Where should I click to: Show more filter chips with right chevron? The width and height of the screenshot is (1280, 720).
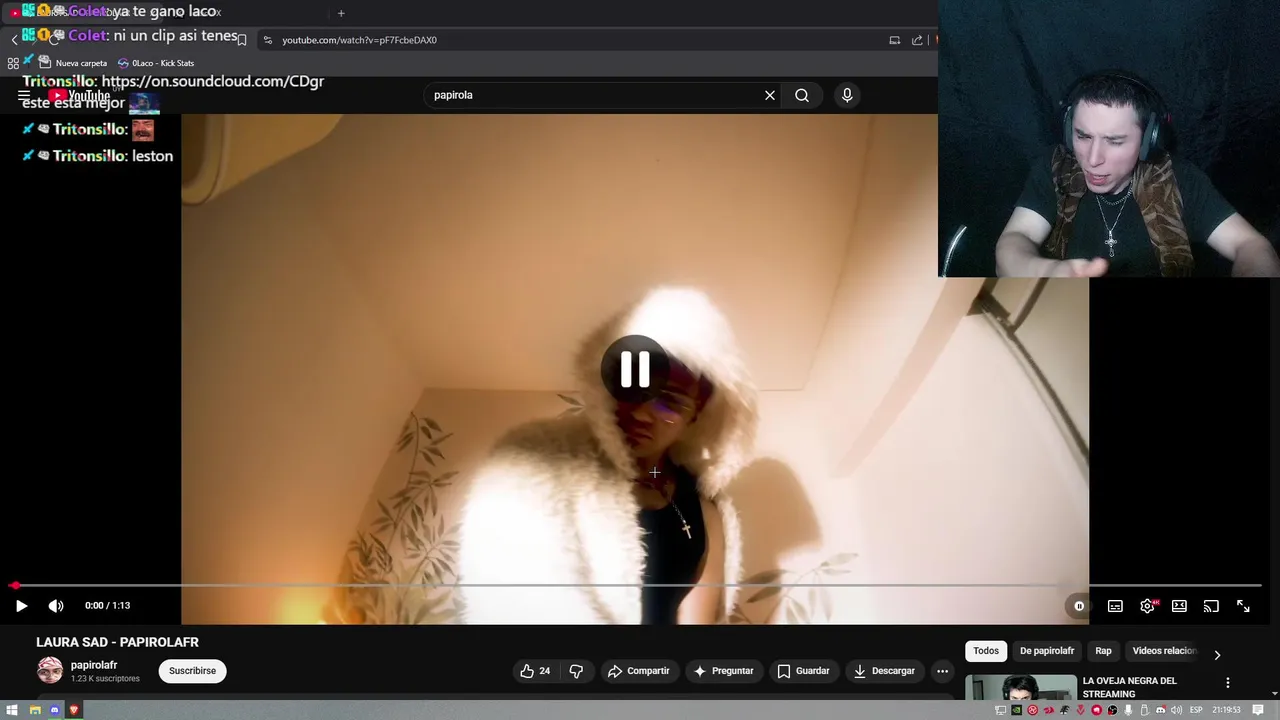pos(1217,655)
